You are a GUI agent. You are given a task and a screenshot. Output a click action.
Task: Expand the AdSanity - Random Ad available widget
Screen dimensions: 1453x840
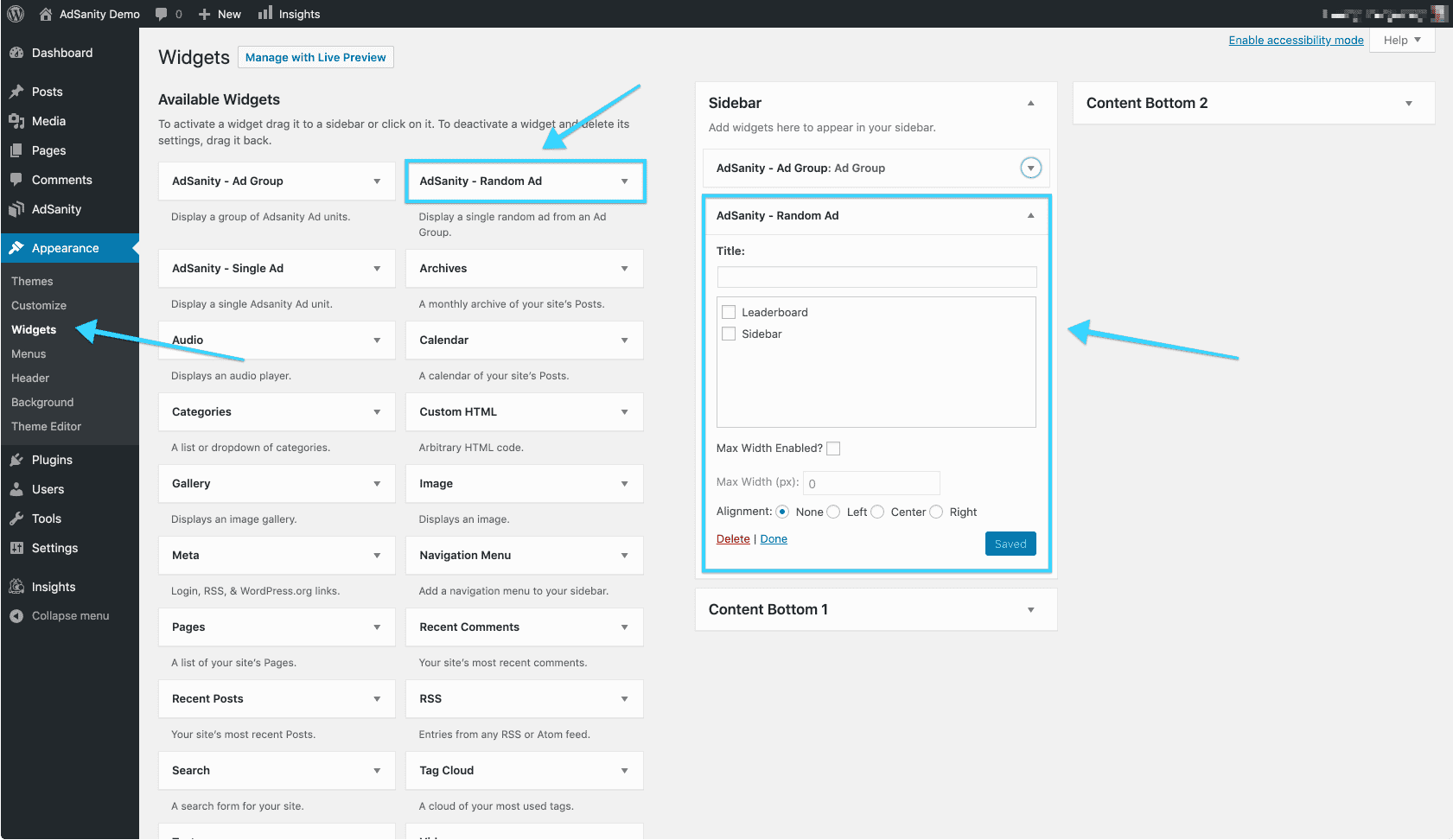624,181
